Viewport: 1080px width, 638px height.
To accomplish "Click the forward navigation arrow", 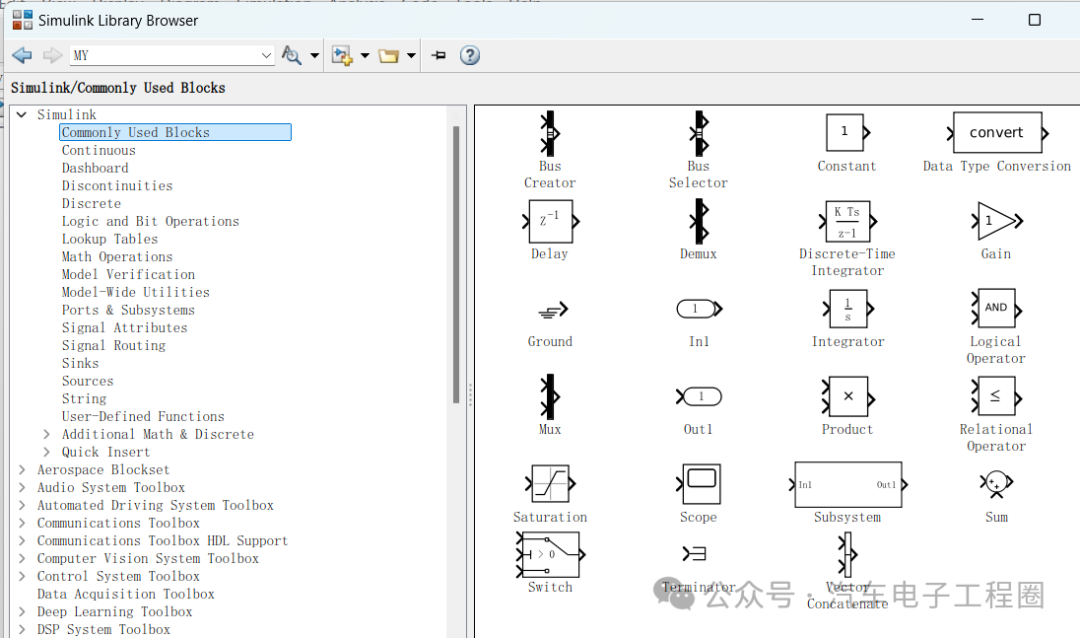I will pos(52,55).
